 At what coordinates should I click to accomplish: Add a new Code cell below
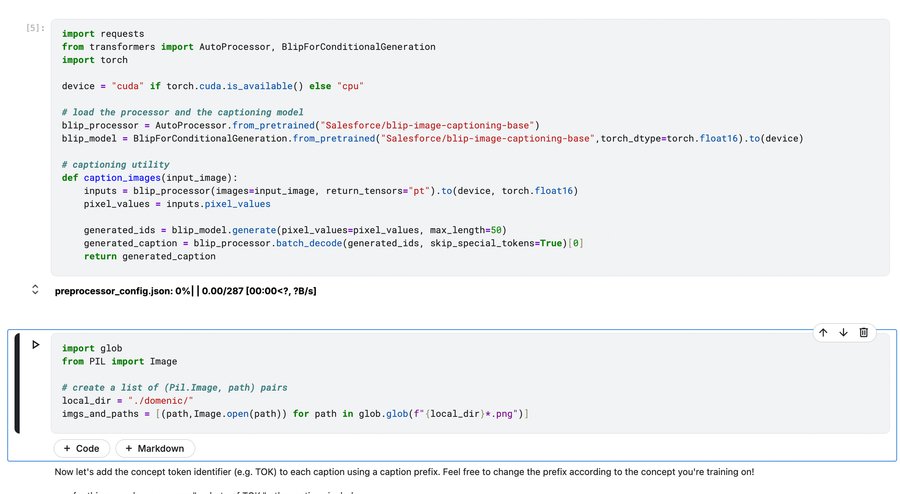81,449
